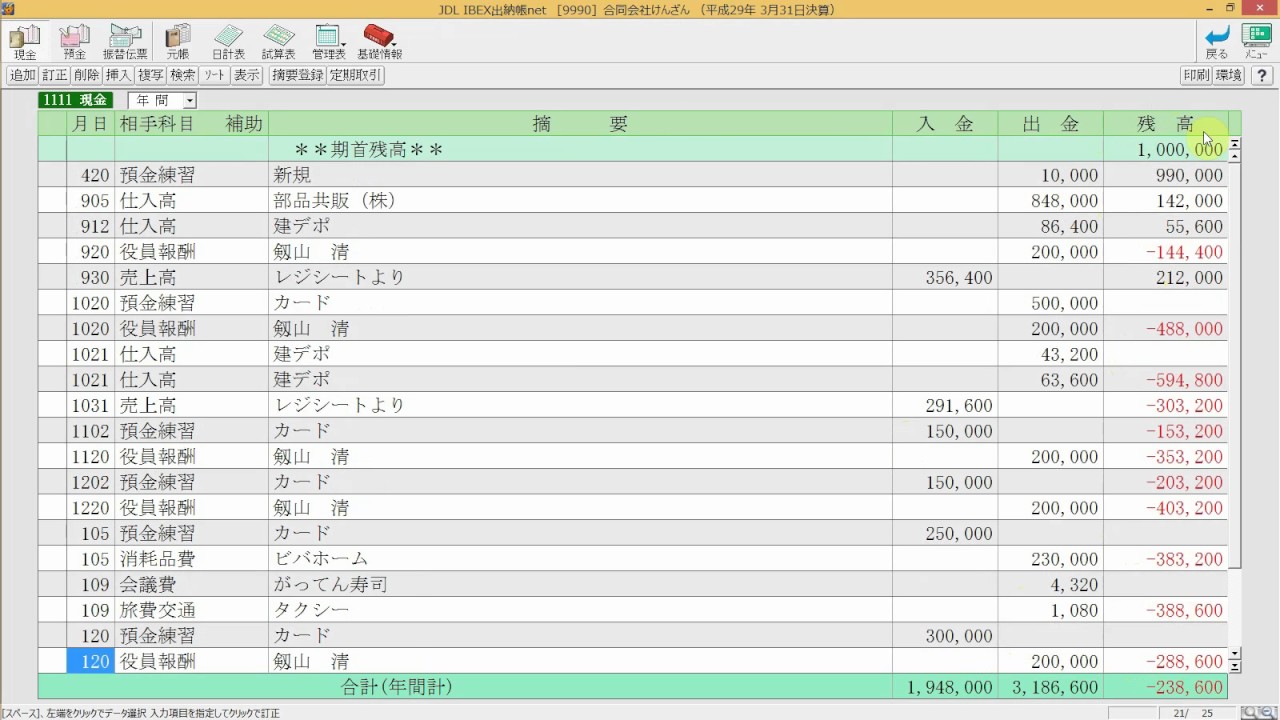Viewport: 1280px width, 720px height.
Task: Click the 印刷 print button
Action: coord(1196,75)
